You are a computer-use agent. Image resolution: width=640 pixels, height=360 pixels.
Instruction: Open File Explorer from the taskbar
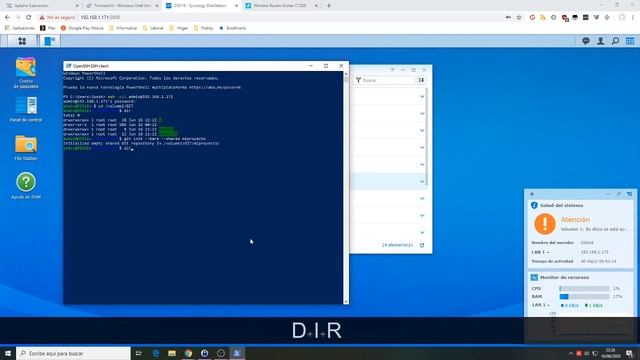click(172, 353)
